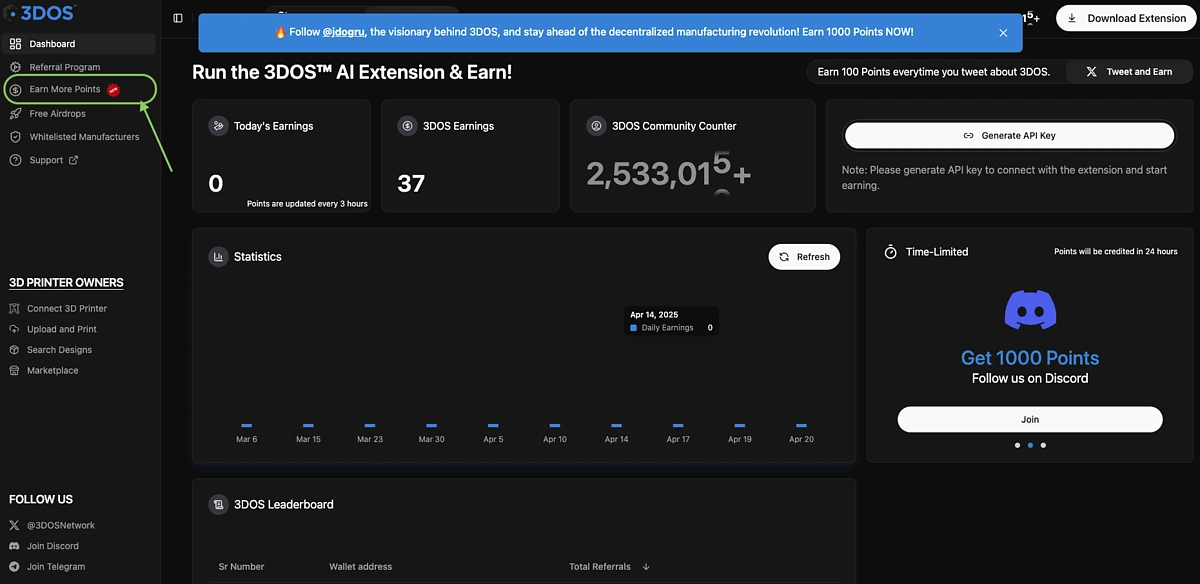Click the Connect 3D Printer icon

[15, 309]
